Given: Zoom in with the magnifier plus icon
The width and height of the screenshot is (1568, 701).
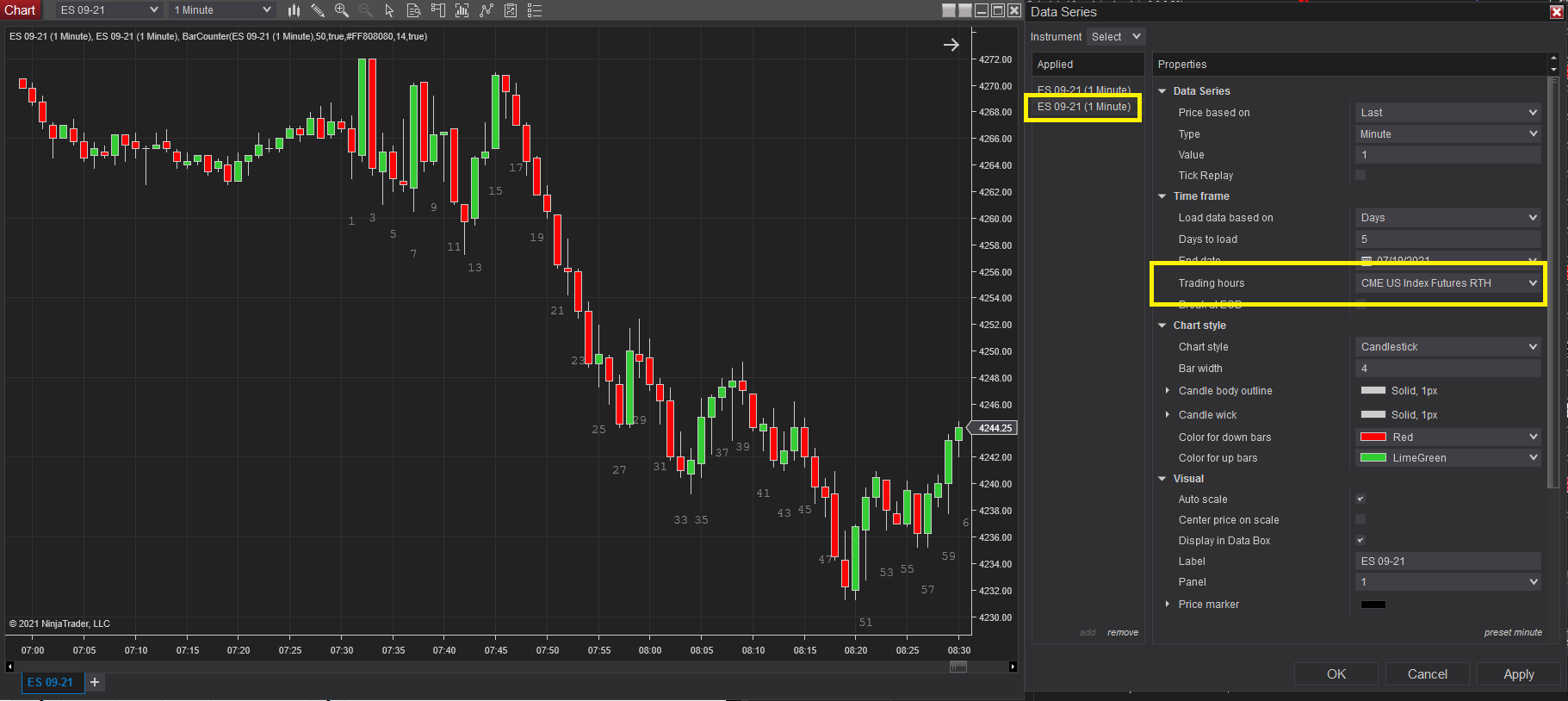Looking at the screenshot, I should point(342,10).
